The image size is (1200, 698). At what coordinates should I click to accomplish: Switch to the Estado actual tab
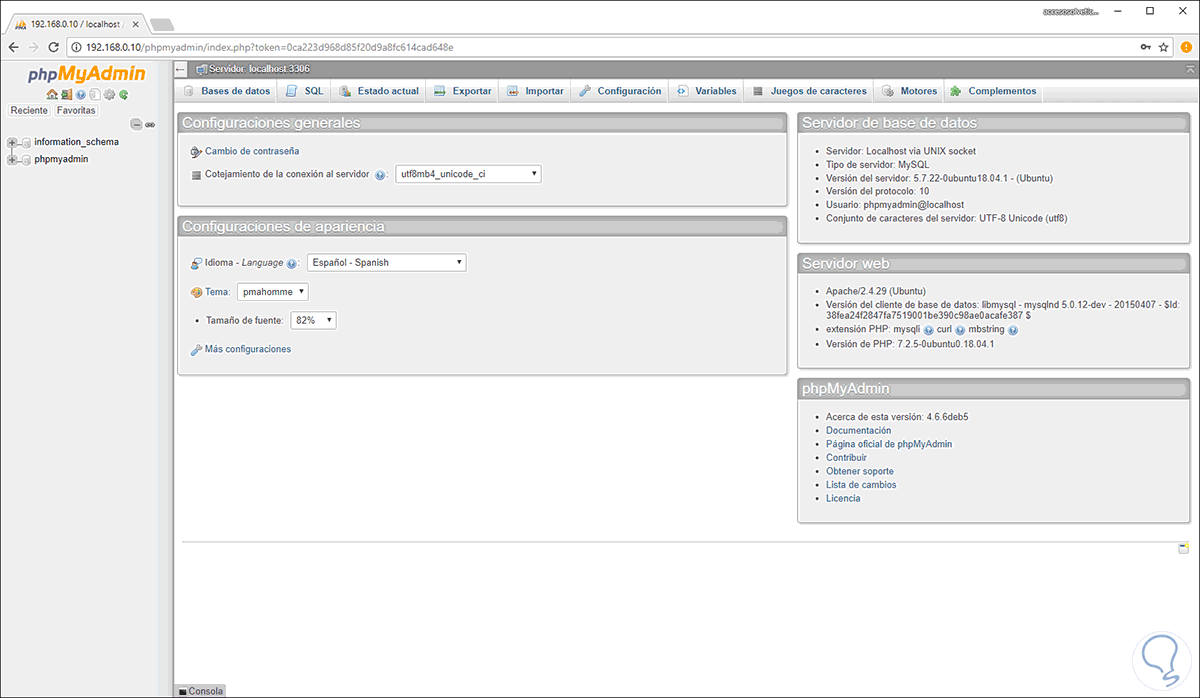pyautogui.click(x=378, y=91)
